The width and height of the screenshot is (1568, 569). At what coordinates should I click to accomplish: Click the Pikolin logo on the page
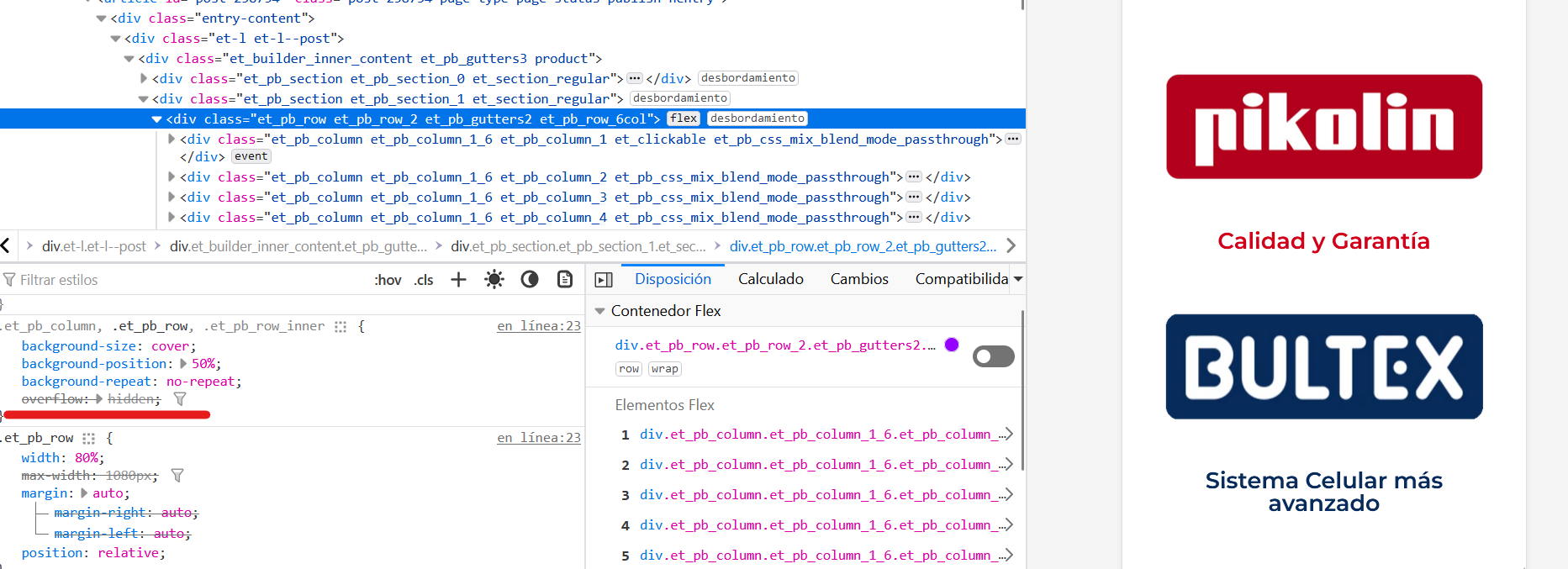1324,127
